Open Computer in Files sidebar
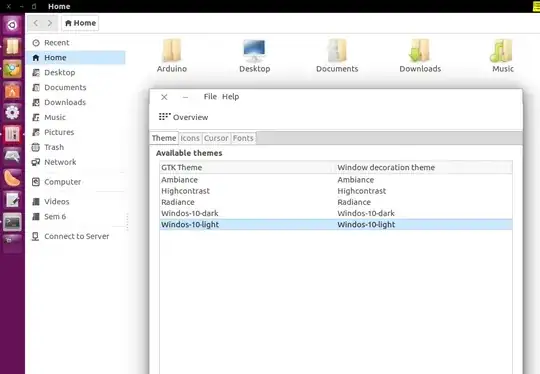The width and height of the screenshot is (540, 374). [x=76, y=182]
